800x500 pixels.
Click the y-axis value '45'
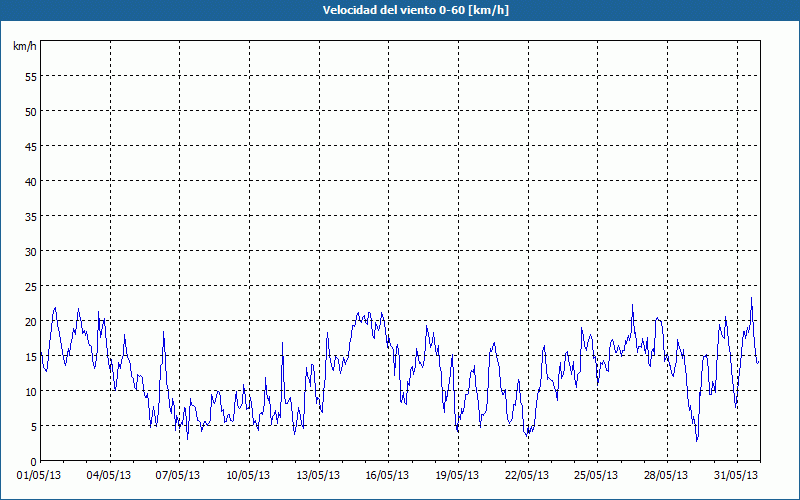[x=31, y=146]
